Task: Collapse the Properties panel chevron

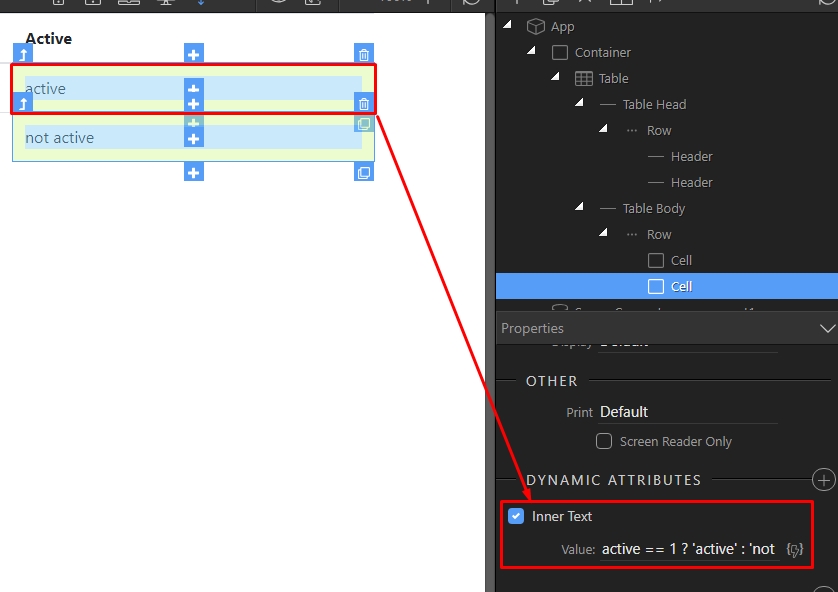Action: tap(826, 328)
